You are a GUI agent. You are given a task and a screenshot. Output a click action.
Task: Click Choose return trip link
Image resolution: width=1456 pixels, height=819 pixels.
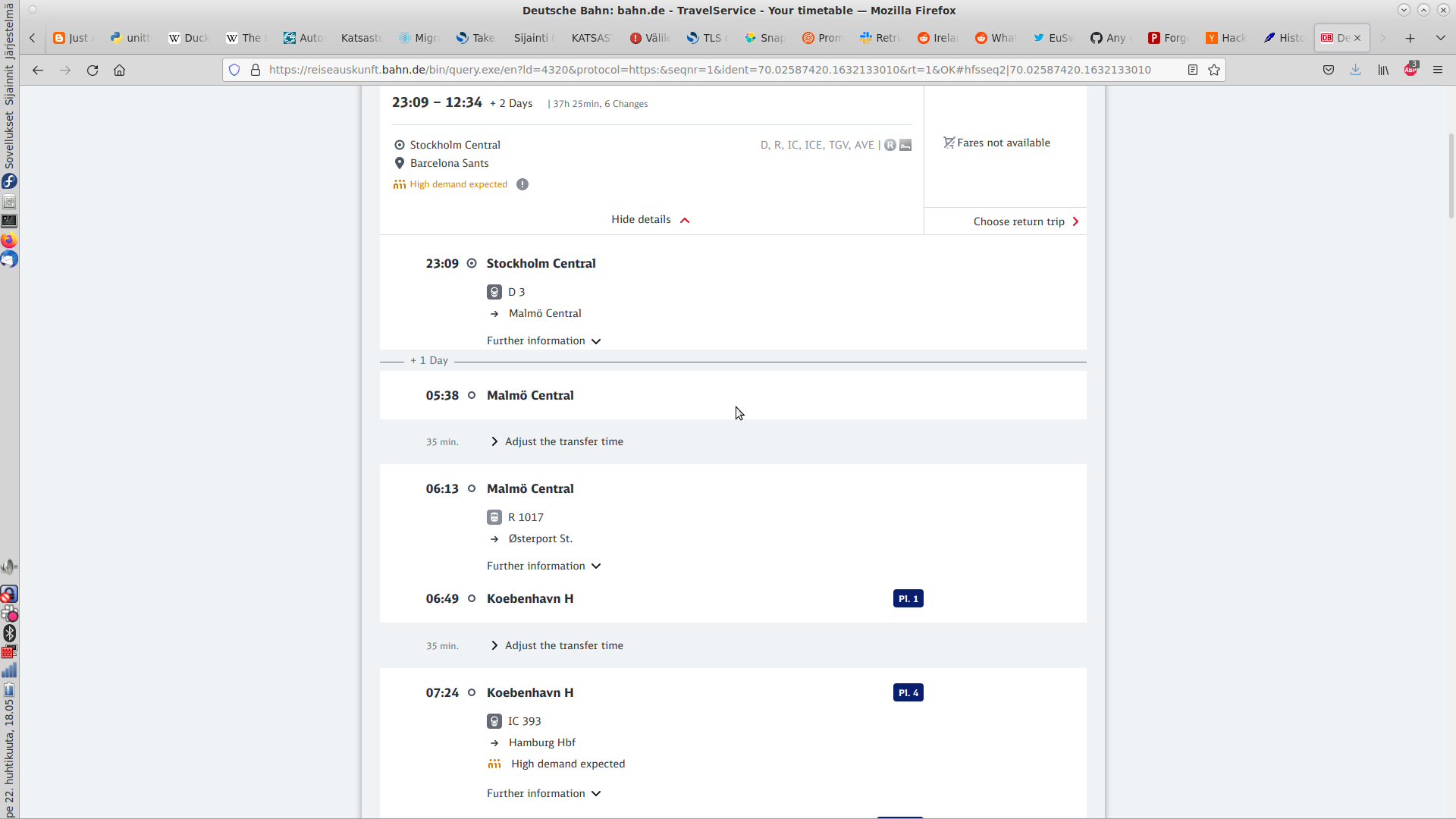click(1025, 222)
